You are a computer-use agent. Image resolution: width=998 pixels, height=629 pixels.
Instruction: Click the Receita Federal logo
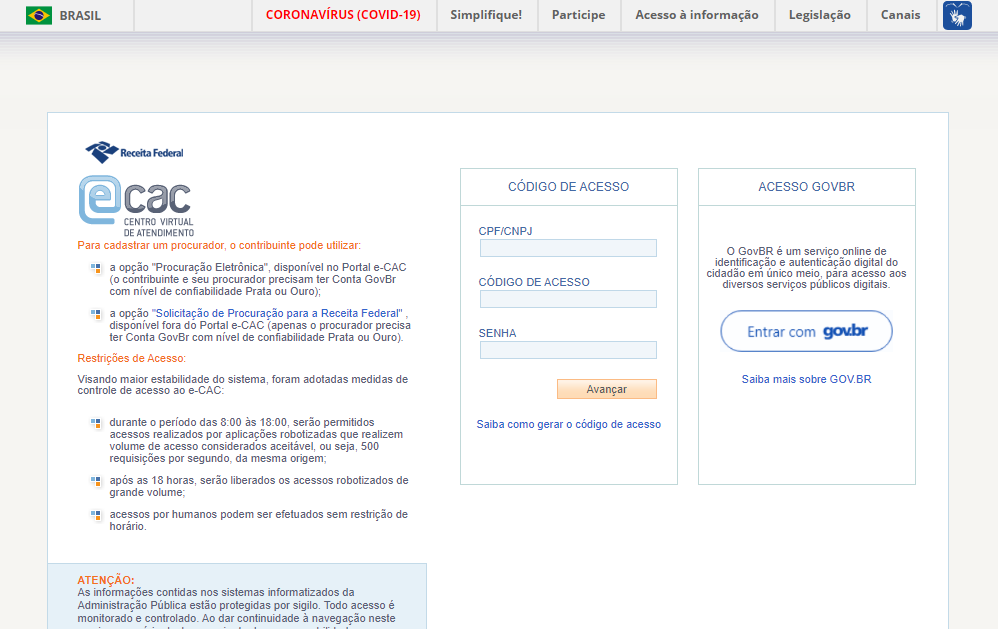134,152
